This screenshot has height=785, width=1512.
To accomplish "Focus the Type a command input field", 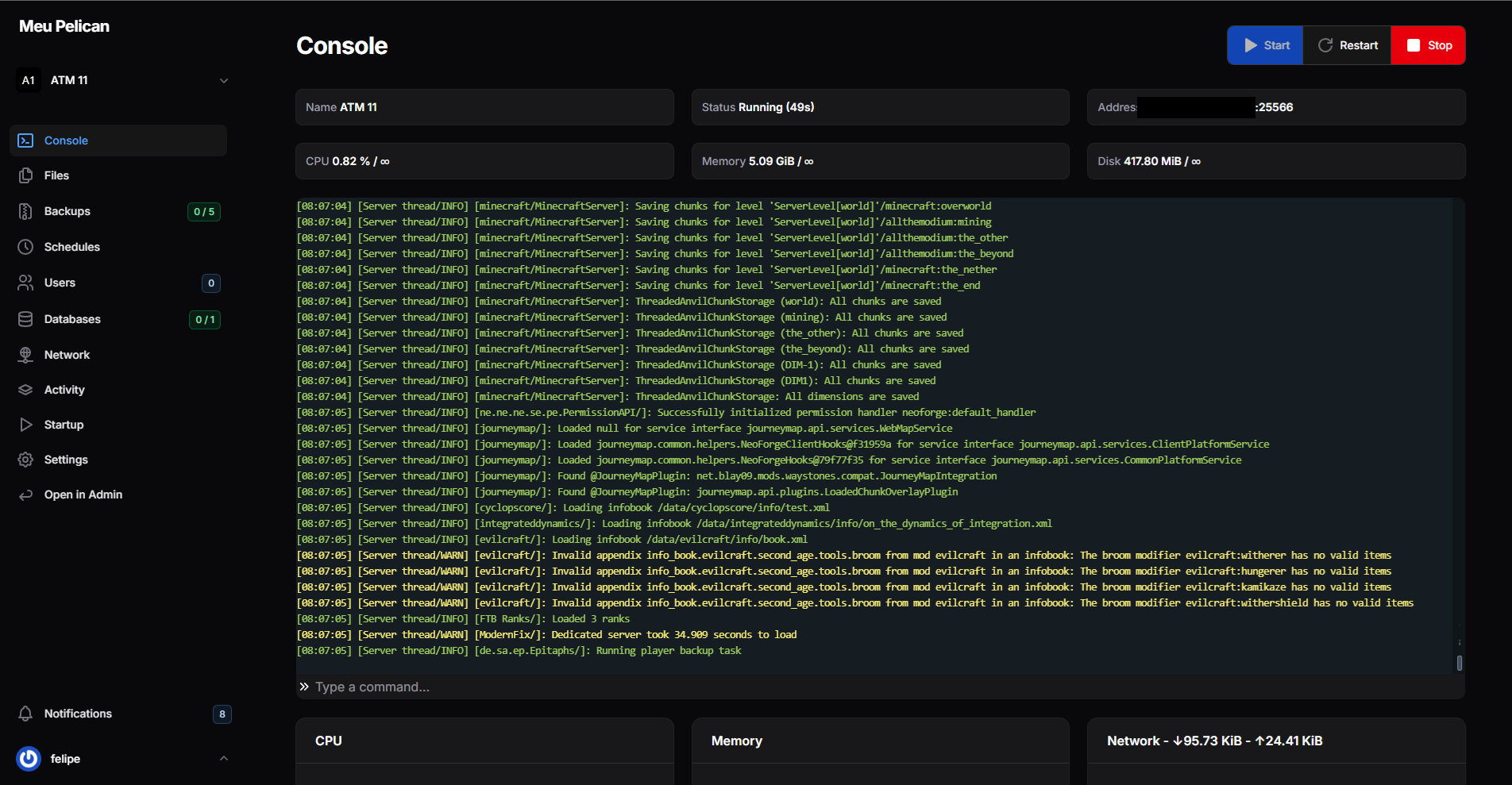I will point(885,687).
